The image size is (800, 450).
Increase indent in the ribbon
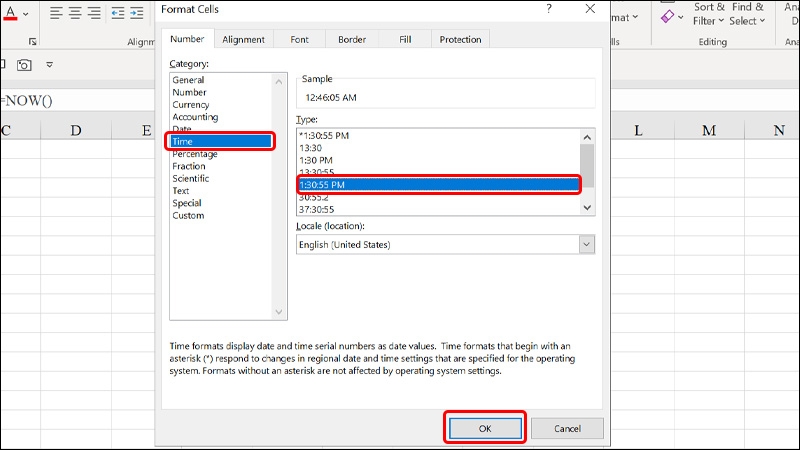(x=137, y=13)
